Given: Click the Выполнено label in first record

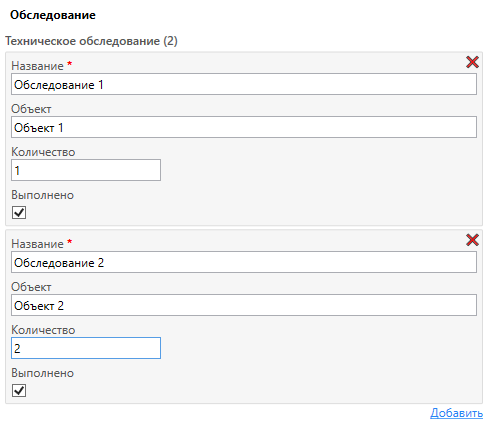Looking at the screenshot, I should coord(43,195).
